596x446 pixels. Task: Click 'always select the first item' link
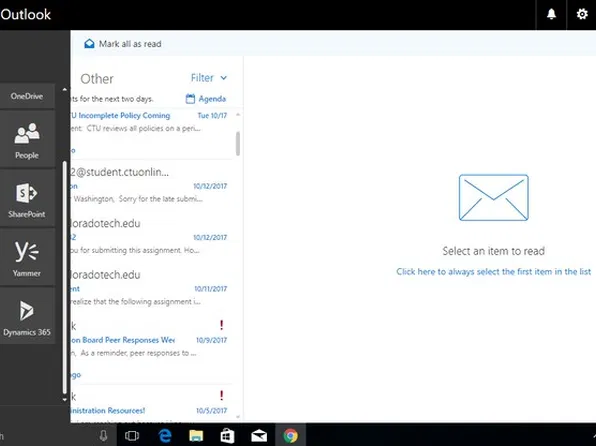click(493, 272)
